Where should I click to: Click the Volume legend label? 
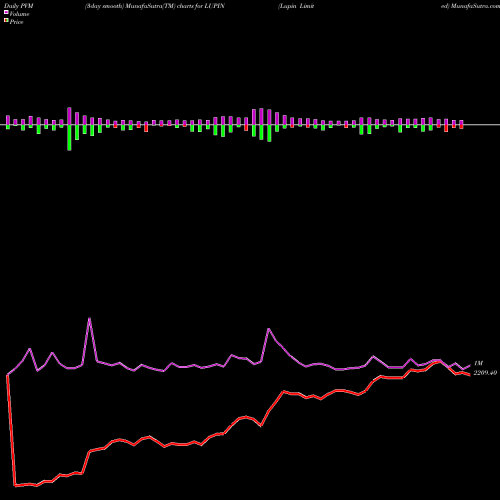pos(19,14)
